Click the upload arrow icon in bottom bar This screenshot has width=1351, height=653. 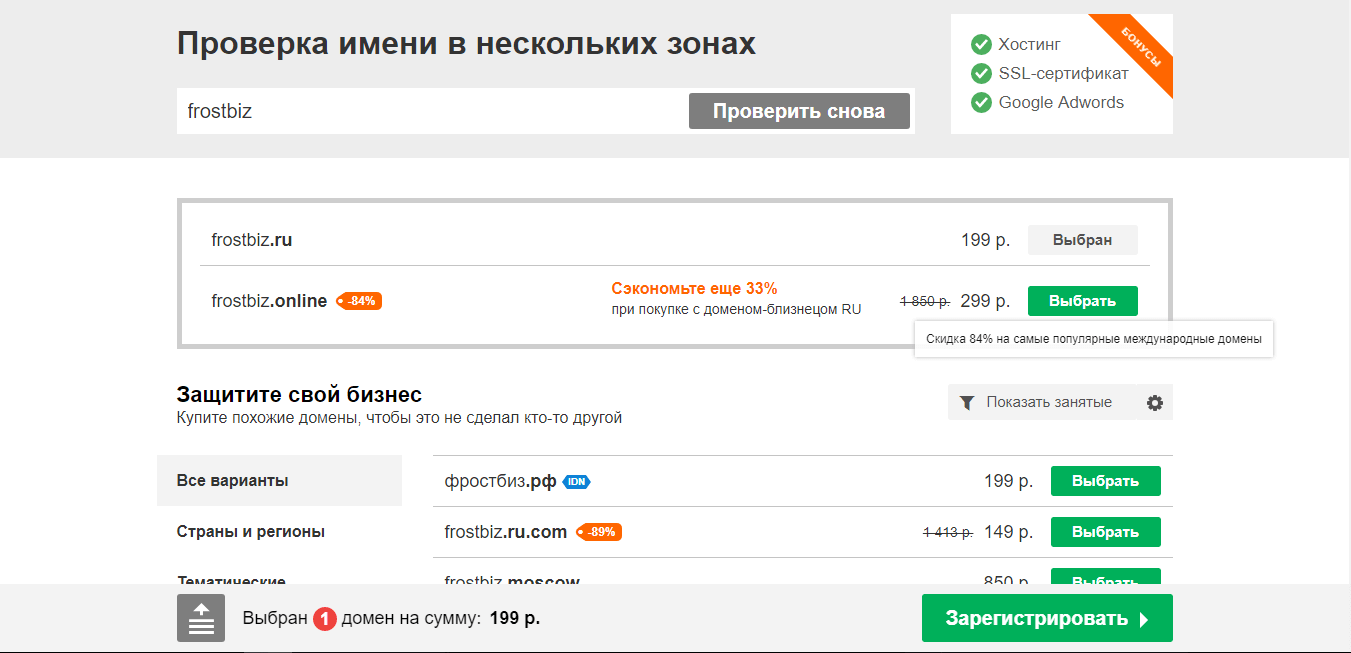[201, 618]
